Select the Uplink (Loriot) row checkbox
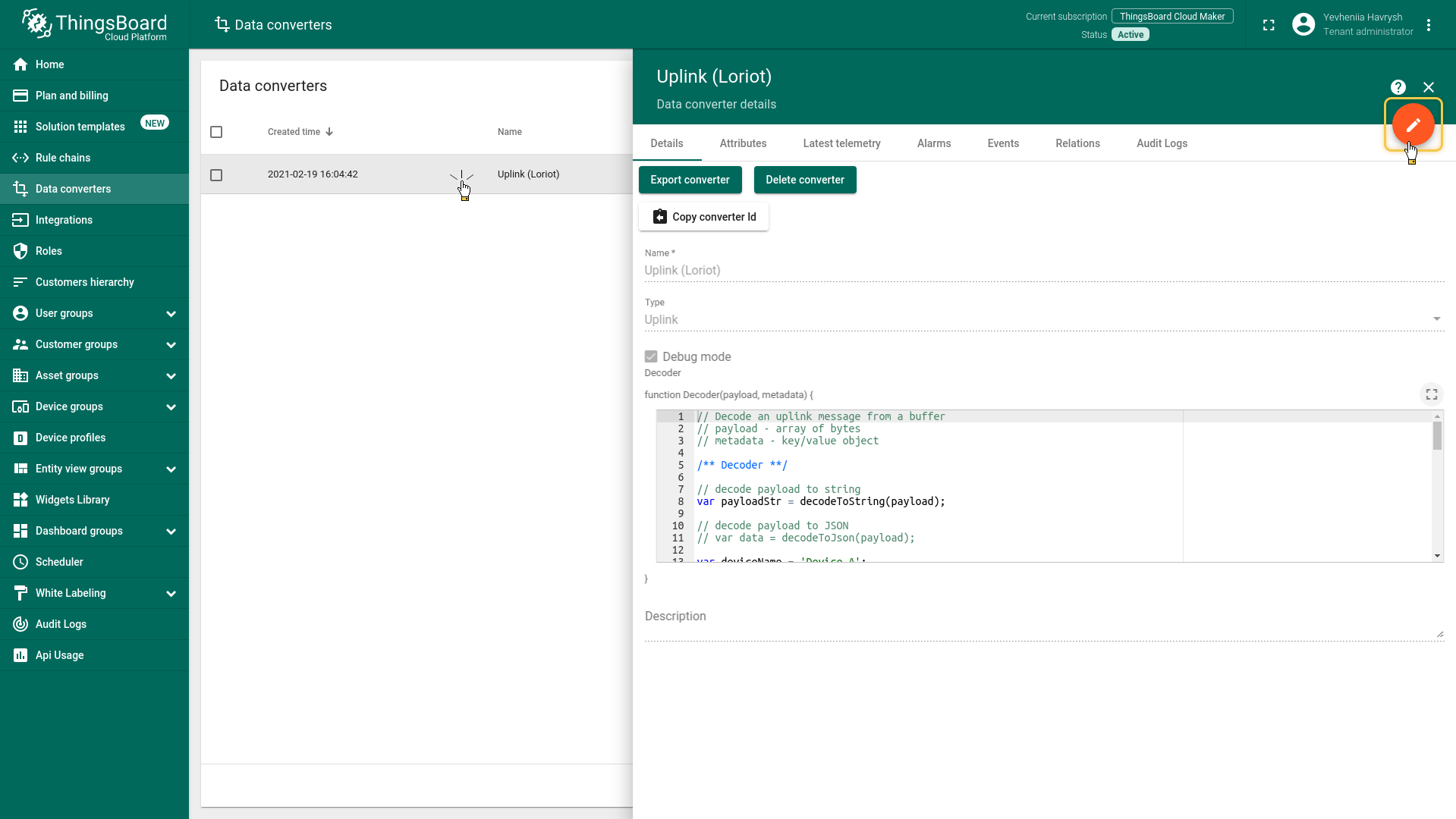 coord(216,175)
